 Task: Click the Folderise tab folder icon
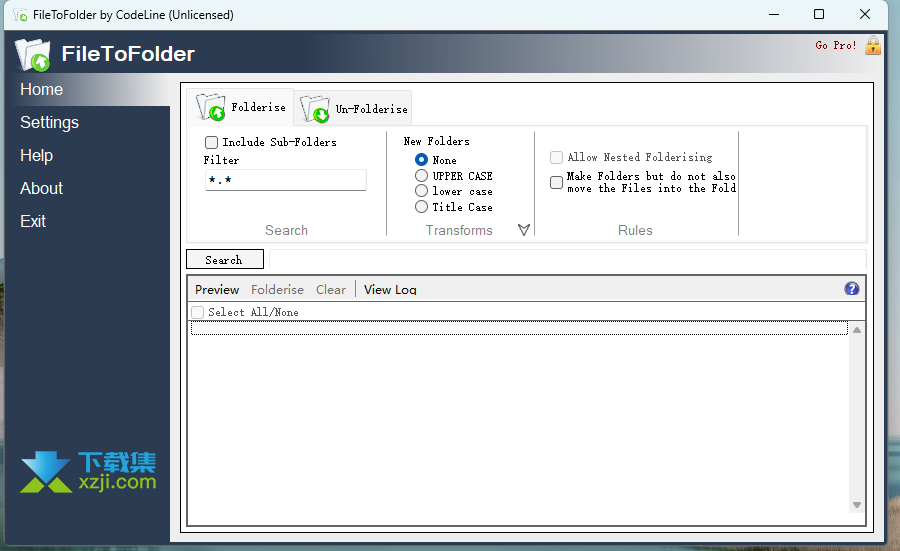(211, 107)
